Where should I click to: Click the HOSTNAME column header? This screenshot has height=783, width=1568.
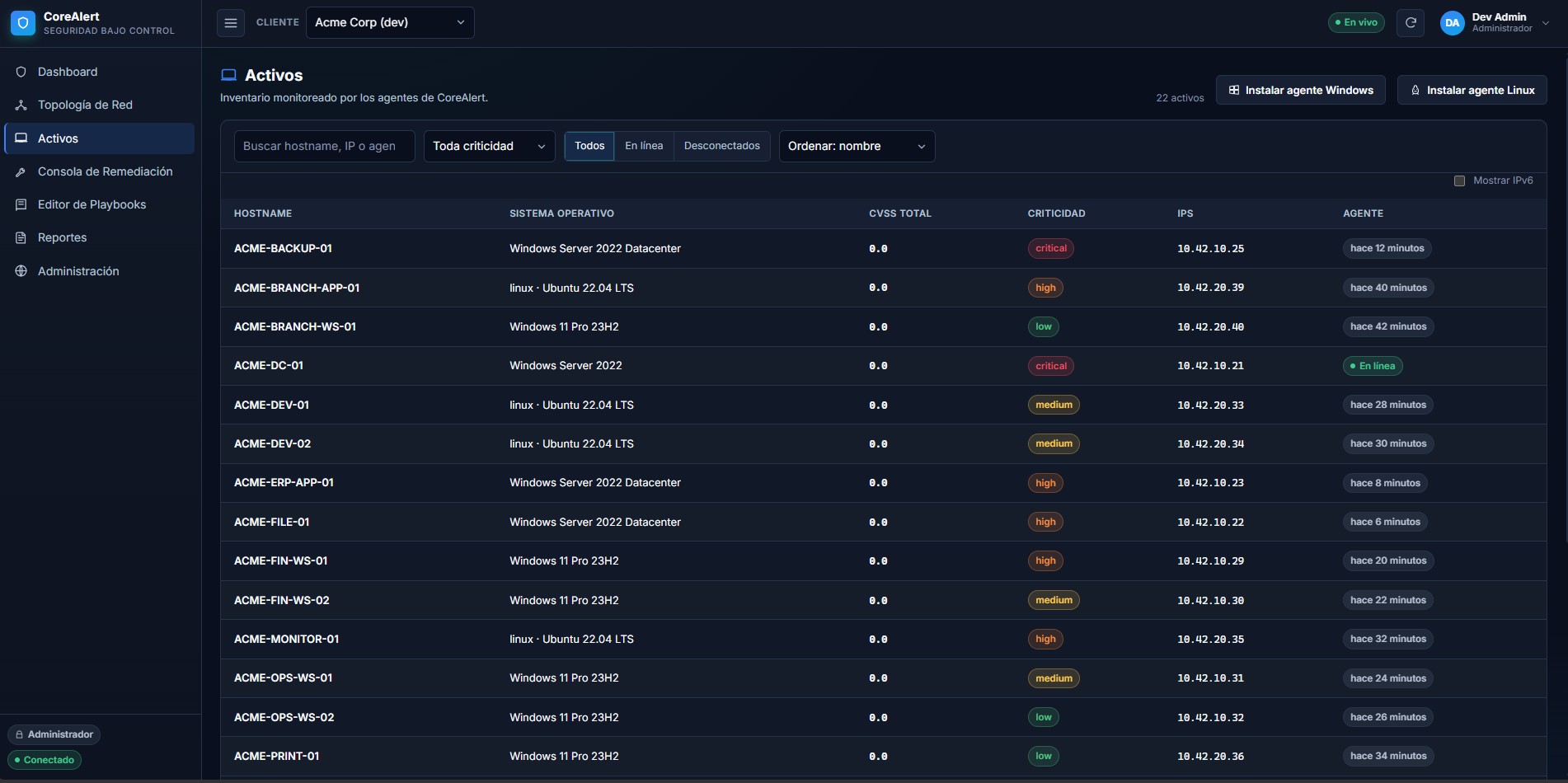[263, 213]
